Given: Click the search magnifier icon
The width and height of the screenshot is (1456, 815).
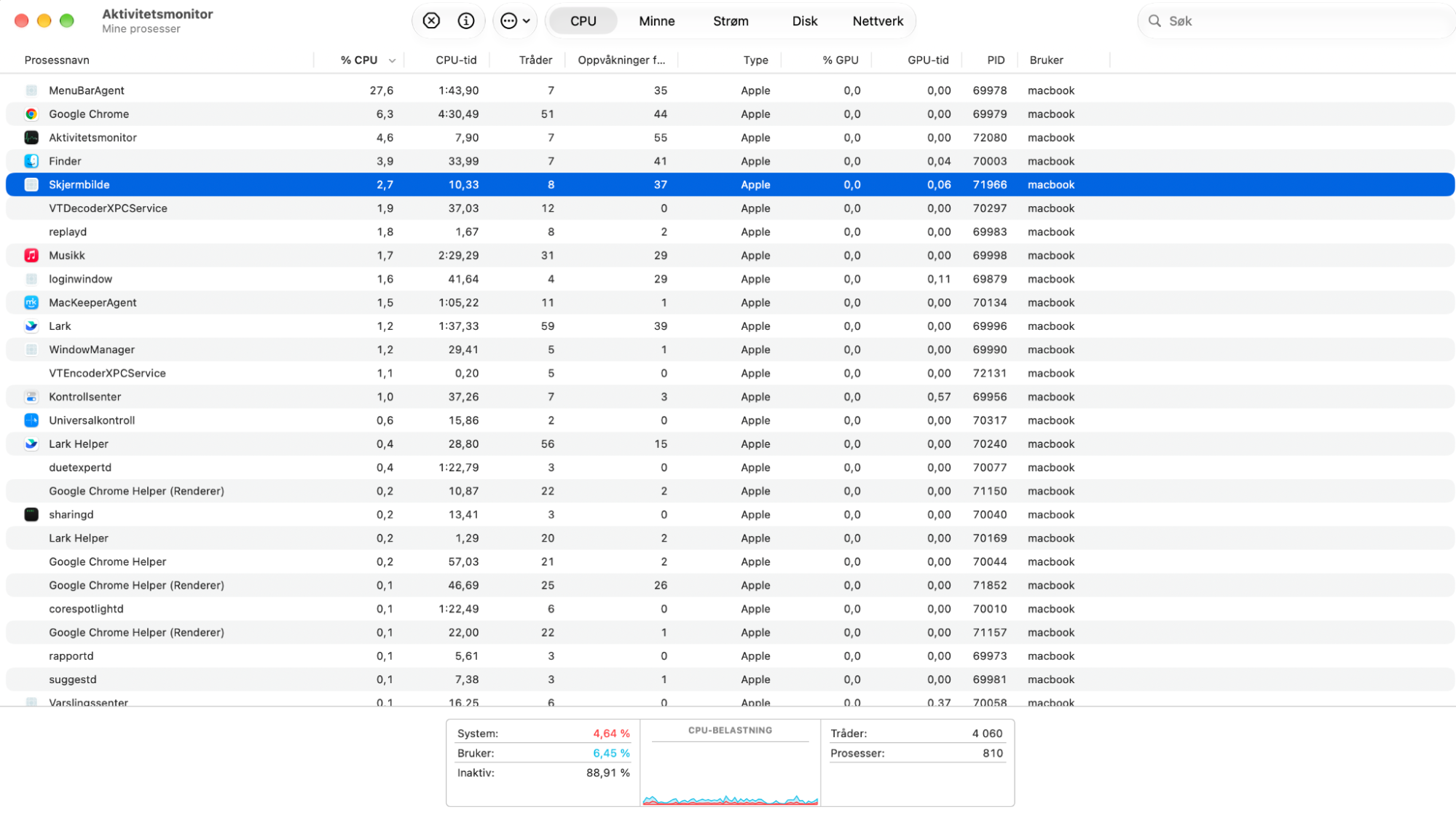Looking at the screenshot, I should (1154, 21).
